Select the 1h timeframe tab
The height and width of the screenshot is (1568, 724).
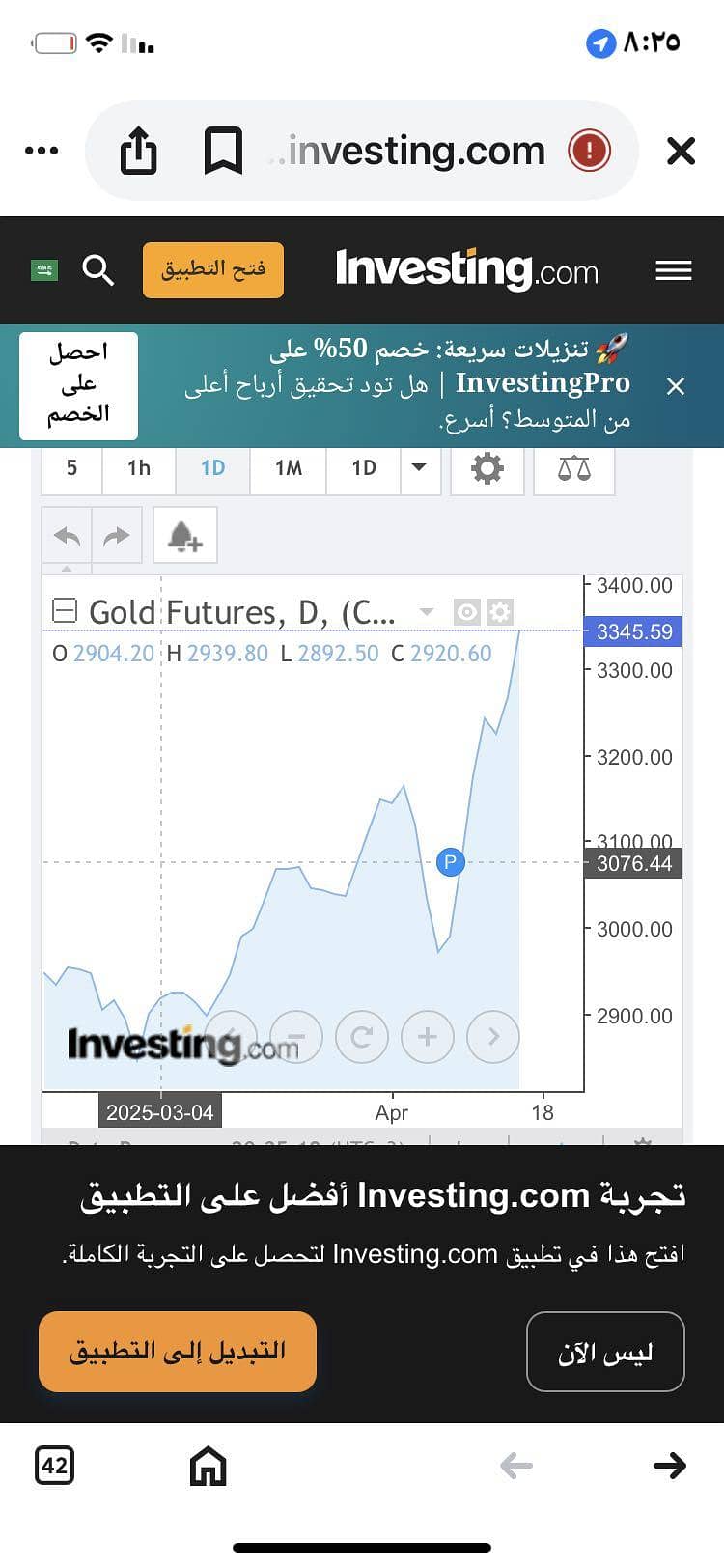click(x=139, y=468)
